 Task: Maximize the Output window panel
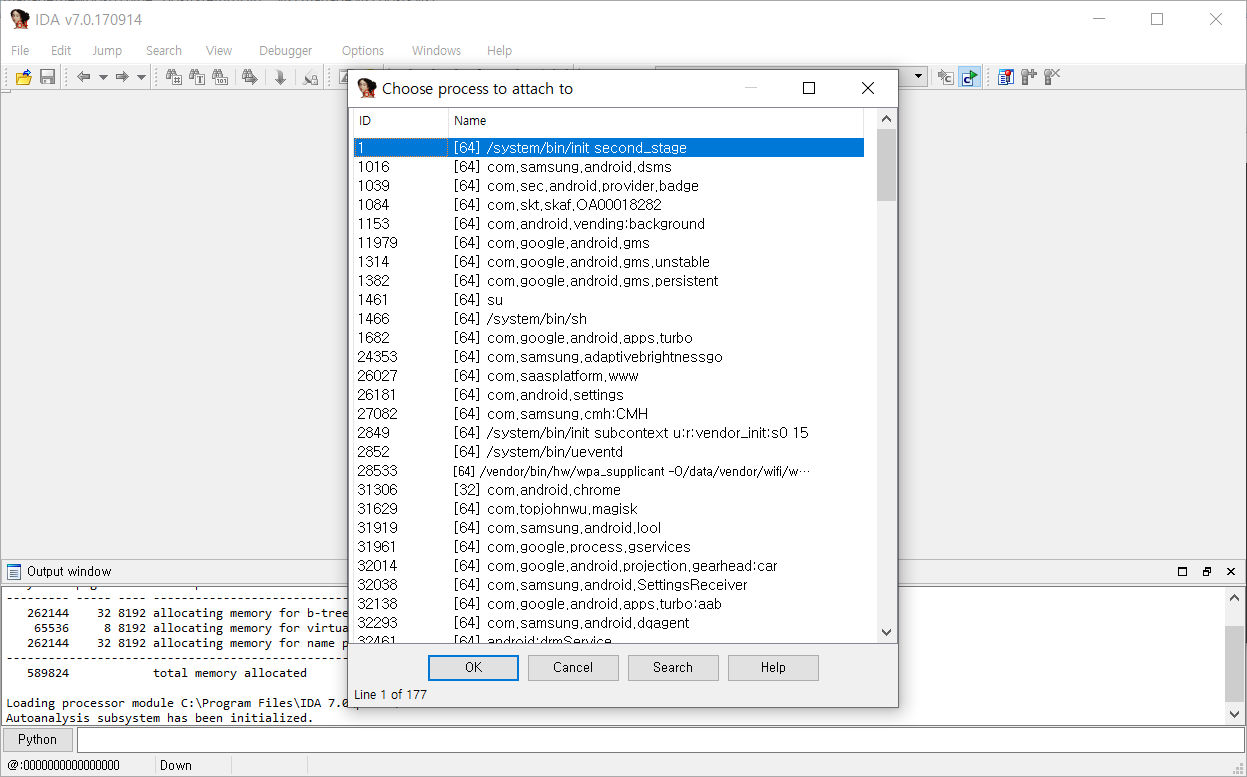(x=1183, y=572)
